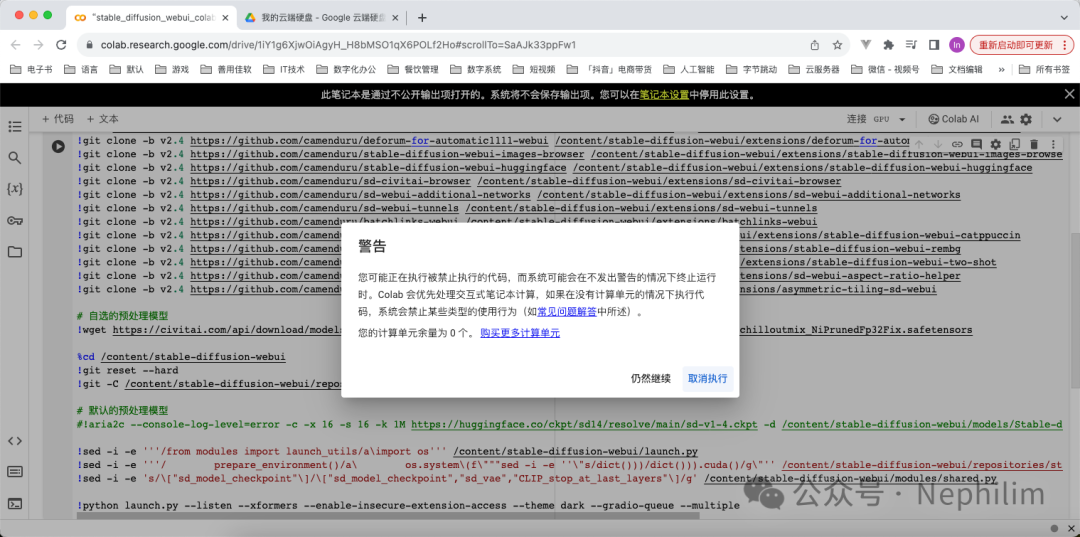Copy link to cell icon
Image resolution: width=1080 pixels, height=537 pixels.
pos(957,144)
